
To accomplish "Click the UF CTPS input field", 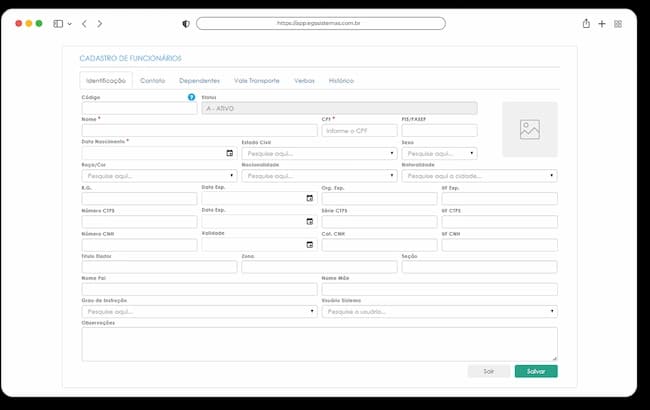I will [x=500, y=221].
